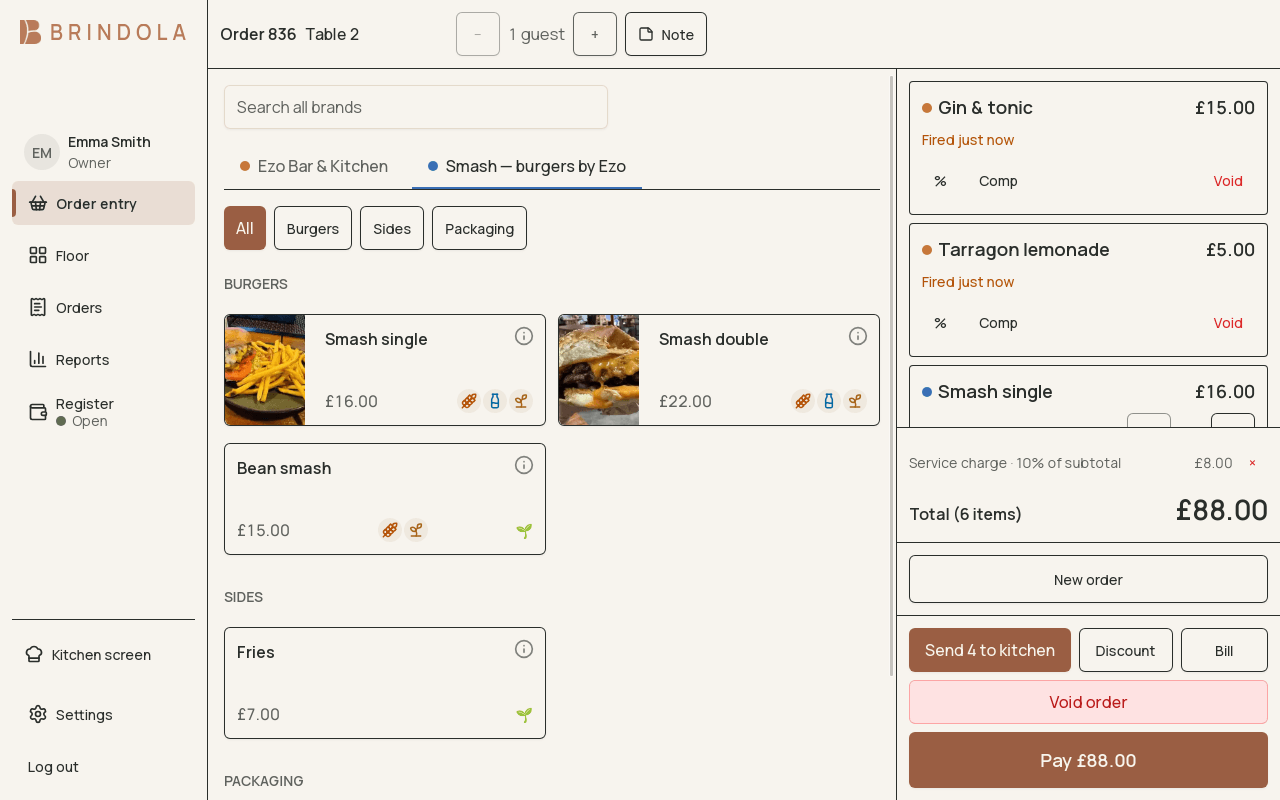This screenshot has height=800, width=1280.
Task: Open the Register panel
Action: pos(103,411)
